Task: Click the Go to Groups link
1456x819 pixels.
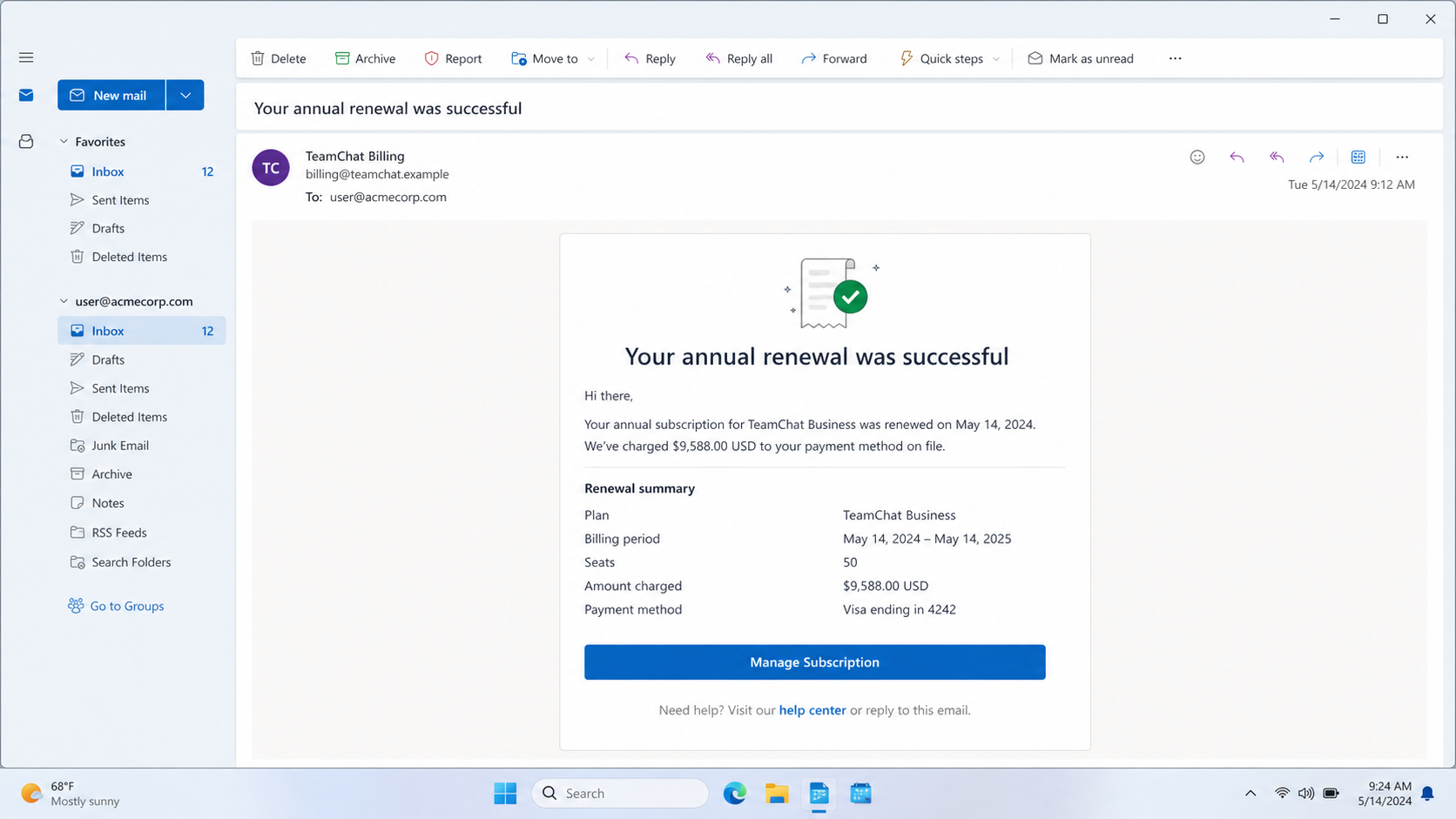Action: (x=116, y=606)
